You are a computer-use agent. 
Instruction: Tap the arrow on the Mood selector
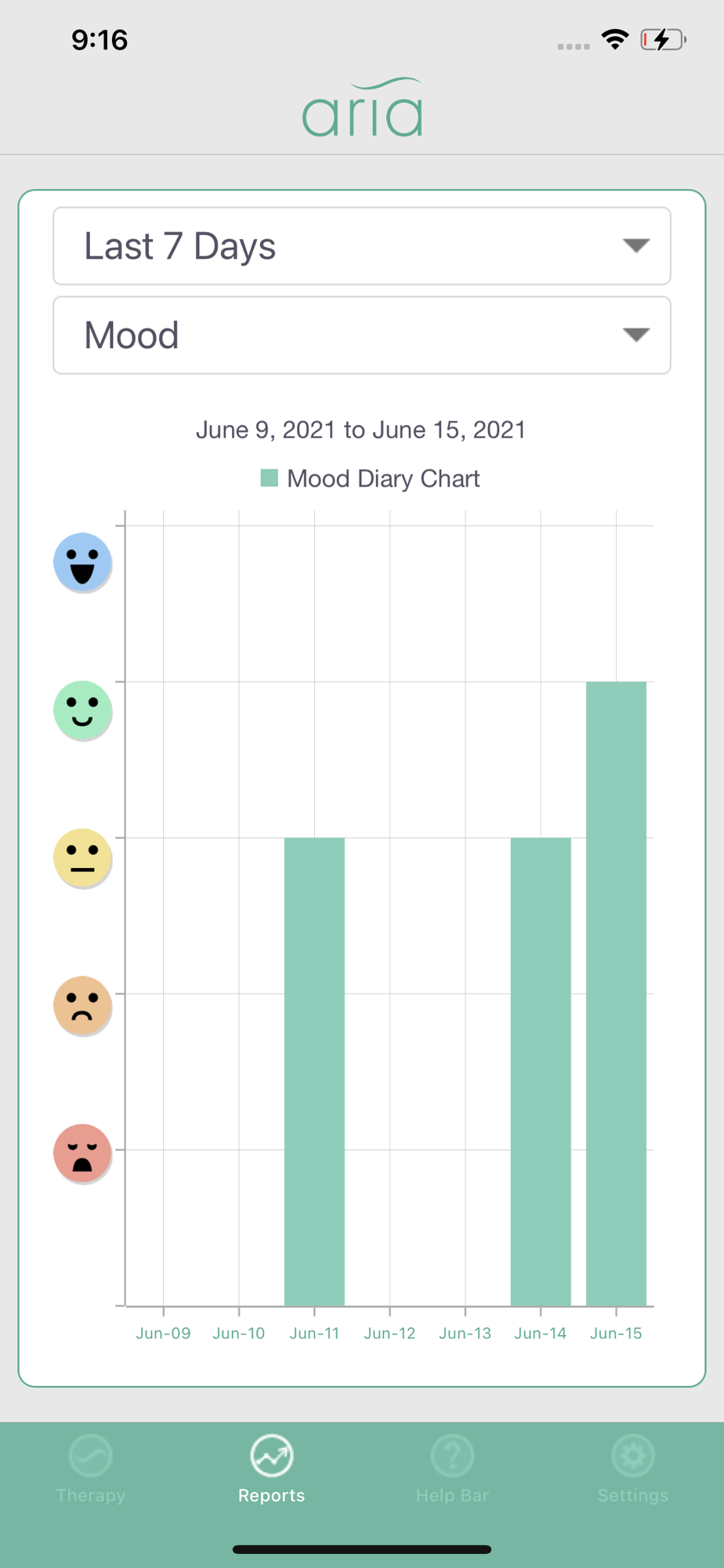tap(636, 336)
